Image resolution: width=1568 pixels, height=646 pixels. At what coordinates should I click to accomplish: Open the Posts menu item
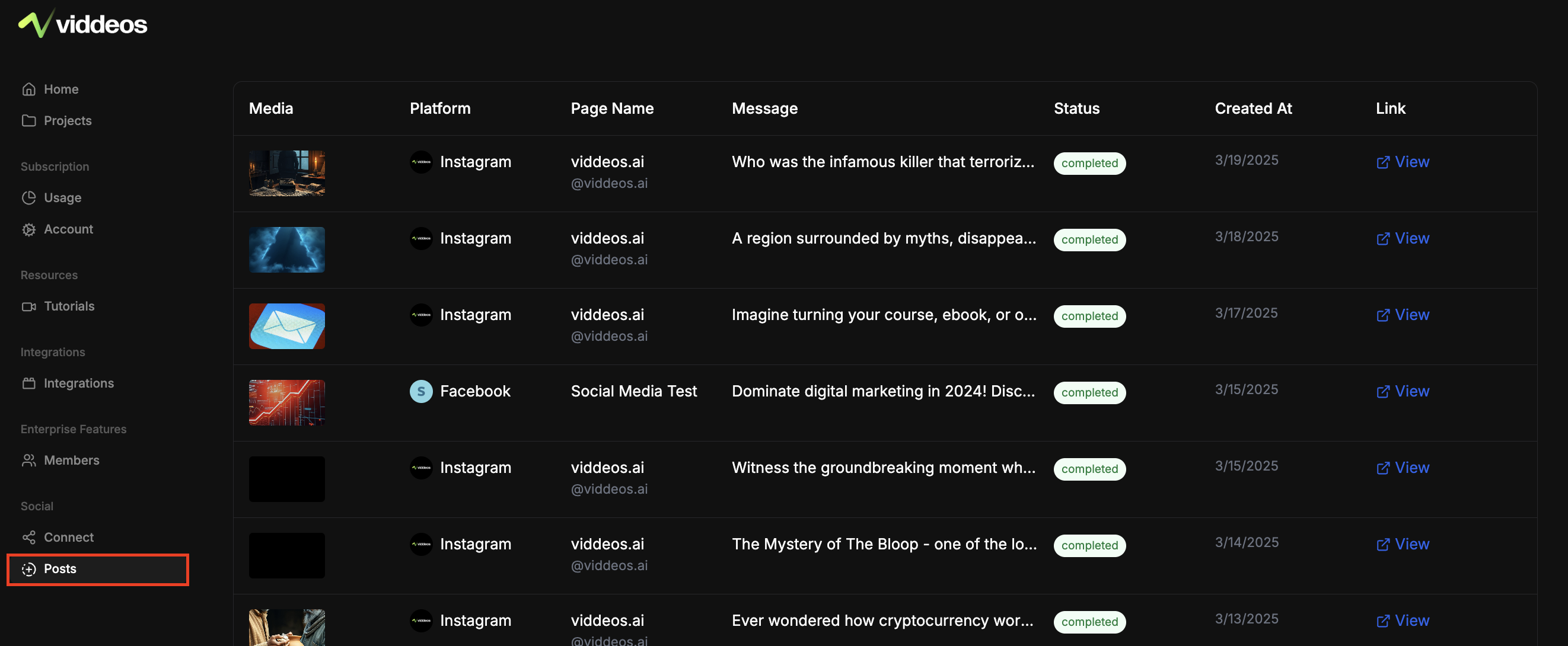60,569
